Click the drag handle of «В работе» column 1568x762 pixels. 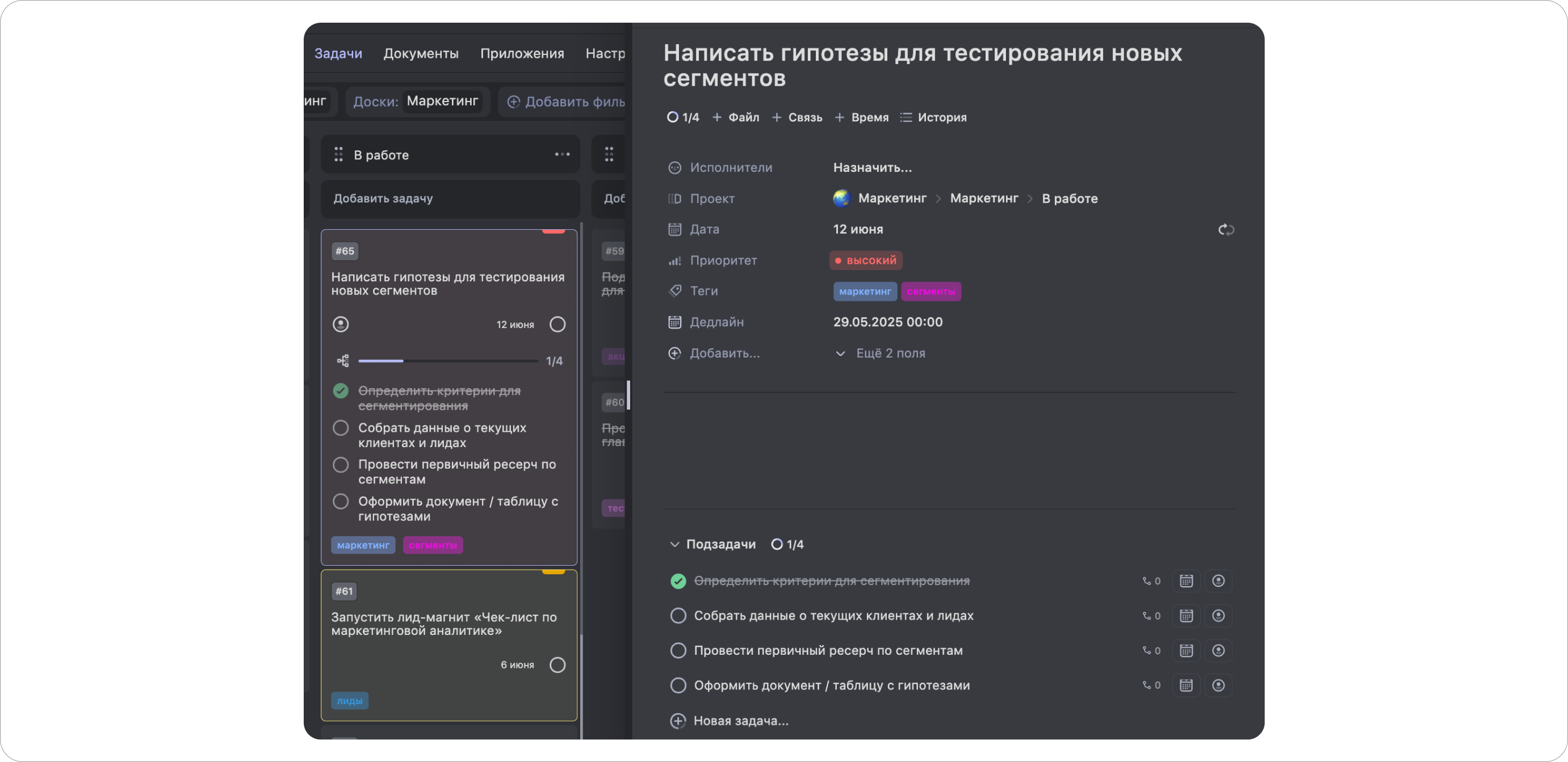pyautogui.click(x=338, y=154)
